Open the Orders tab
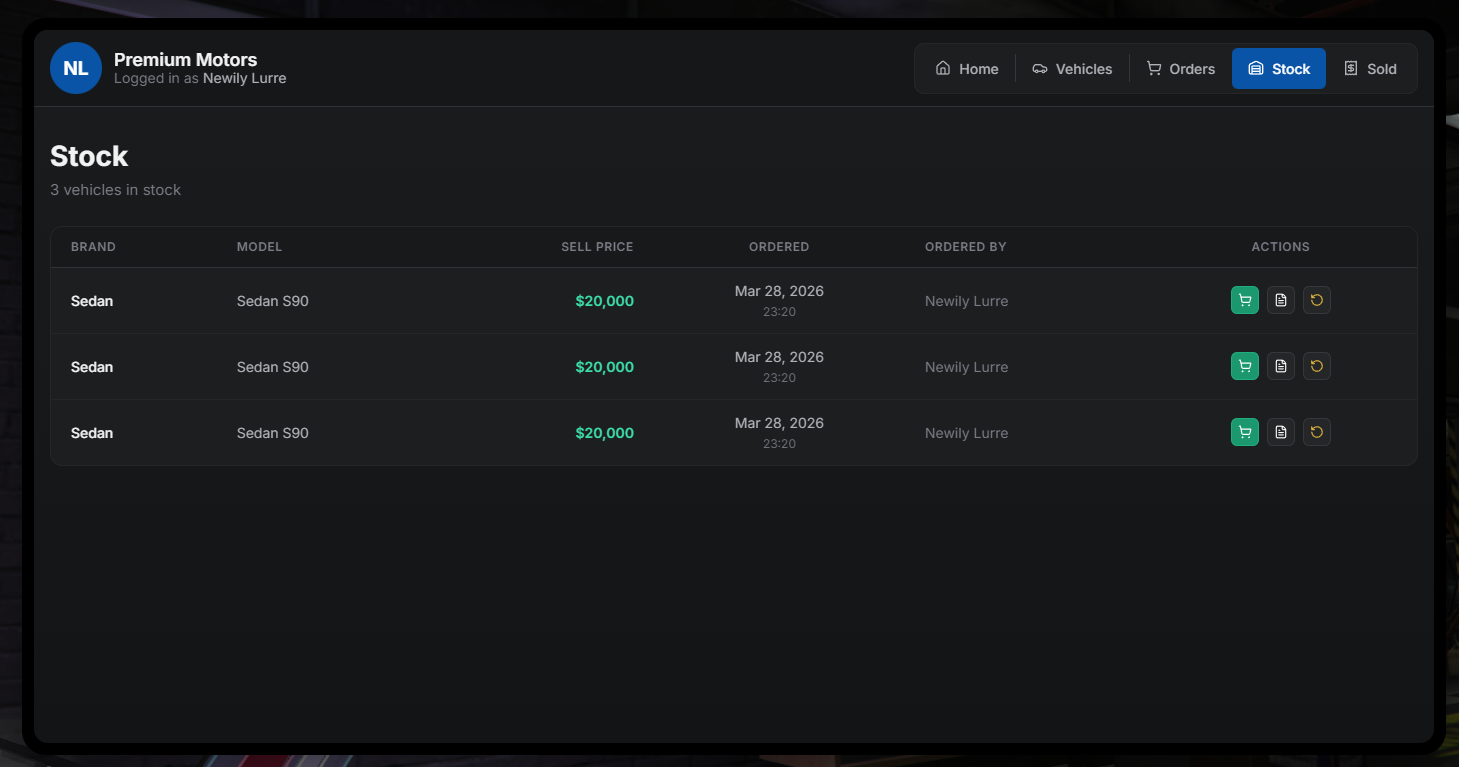The image size is (1459, 767). (x=1180, y=69)
